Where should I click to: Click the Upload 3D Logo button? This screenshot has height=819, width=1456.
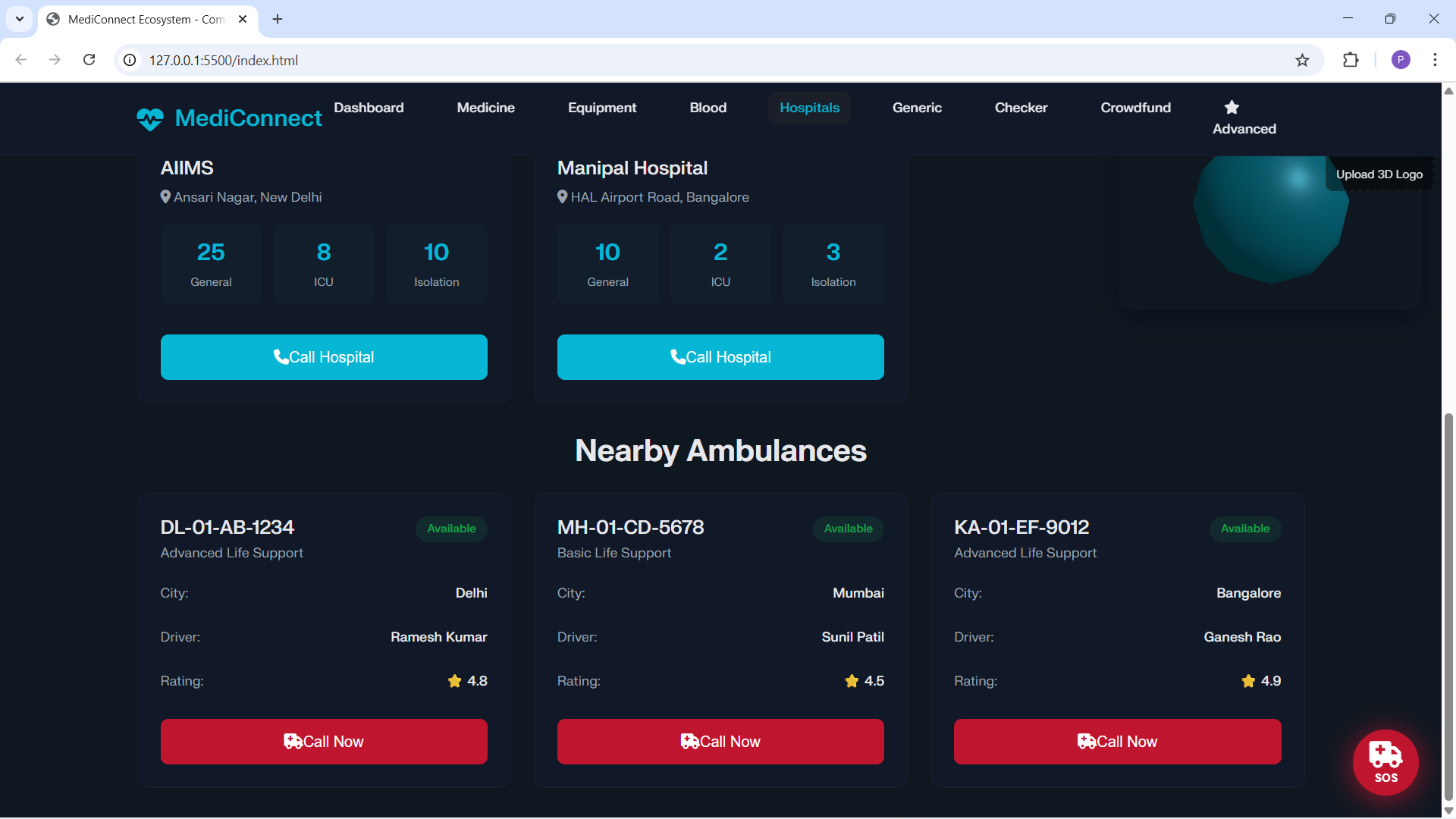click(x=1379, y=174)
